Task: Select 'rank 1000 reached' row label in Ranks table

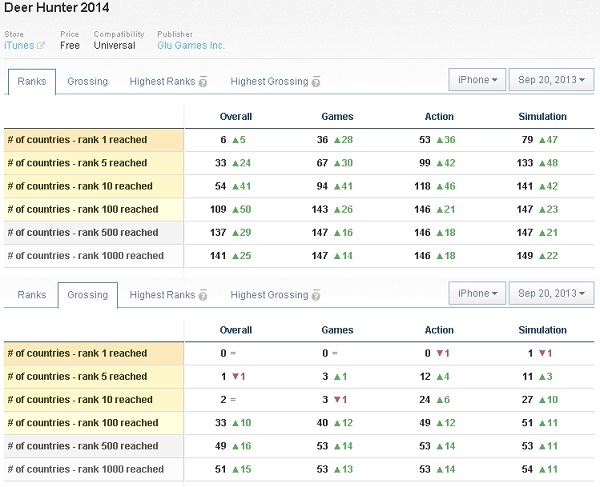Action: 94,256
